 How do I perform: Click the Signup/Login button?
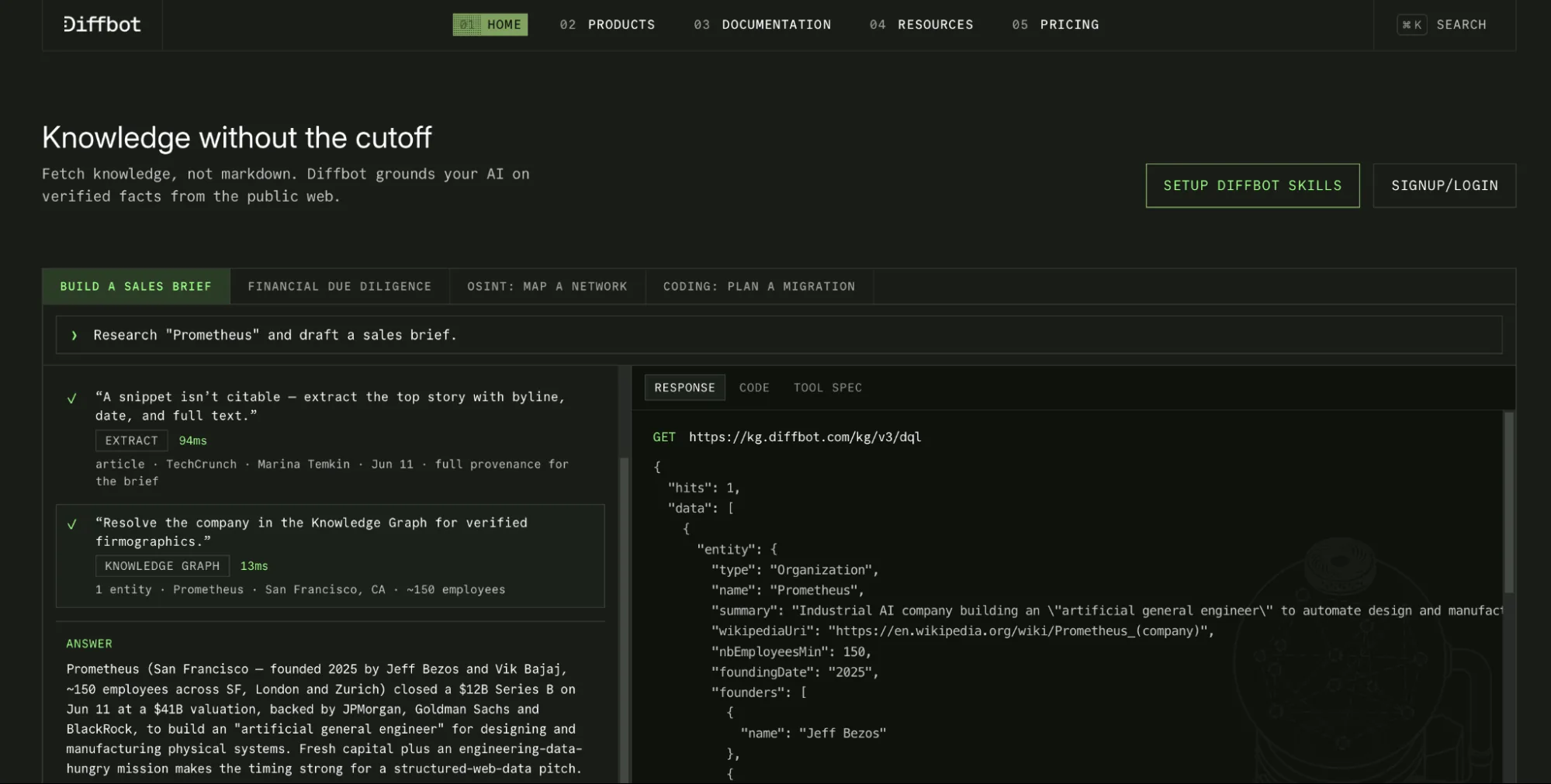click(1444, 185)
